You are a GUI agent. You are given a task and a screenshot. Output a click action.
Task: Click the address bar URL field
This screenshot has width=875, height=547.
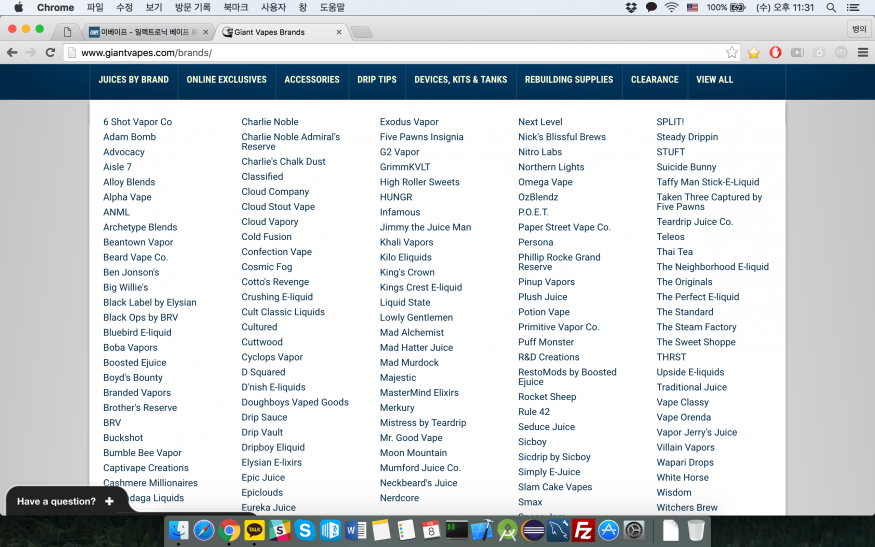click(x=400, y=53)
